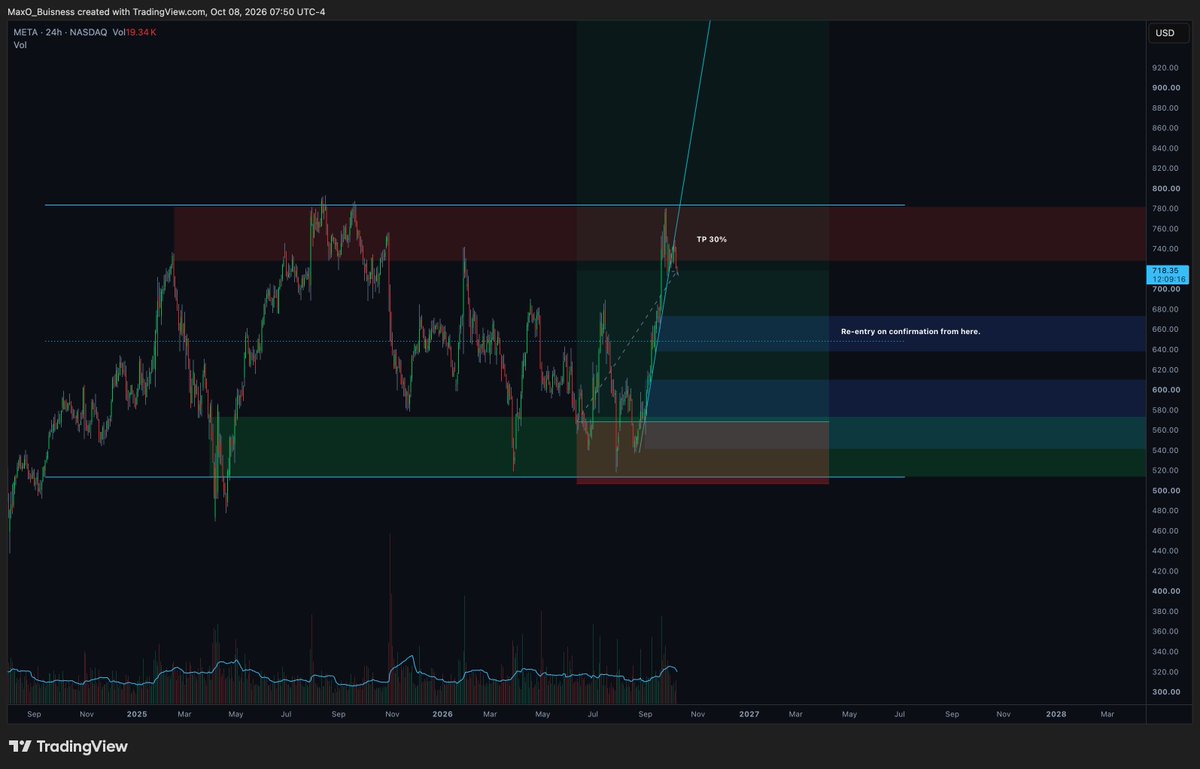The height and width of the screenshot is (769, 1200).
Task: Select the TP 30% annotation
Action: pyautogui.click(x=712, y=240)
